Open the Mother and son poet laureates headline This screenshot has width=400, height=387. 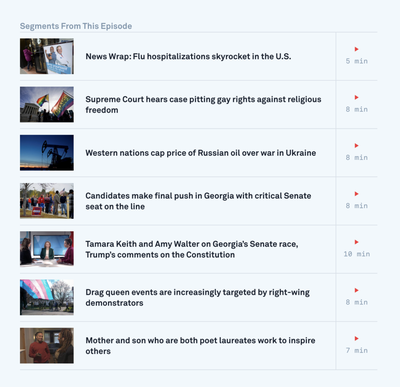pyautogui.click(x=200, y=346)
